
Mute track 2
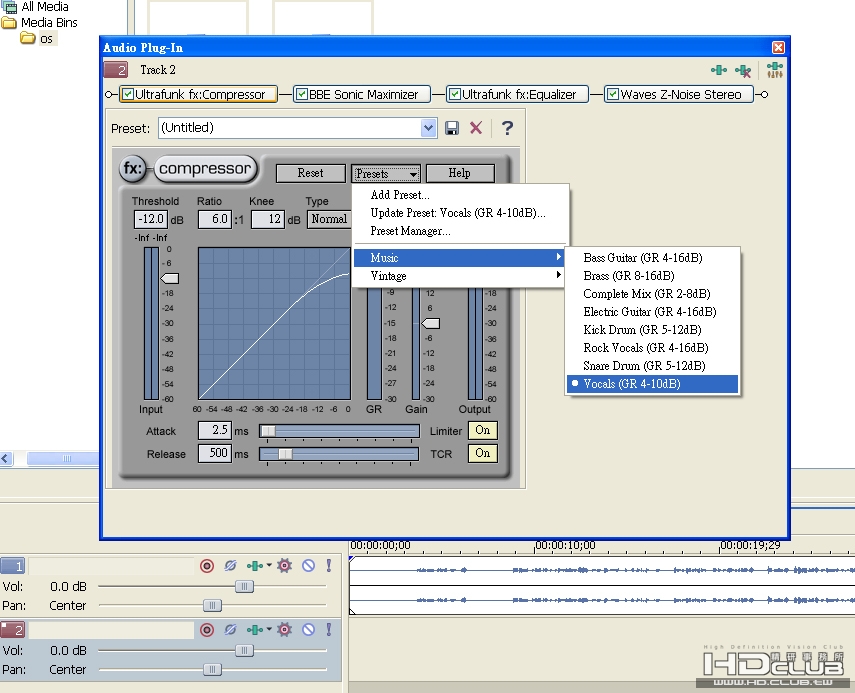(309, 630)
